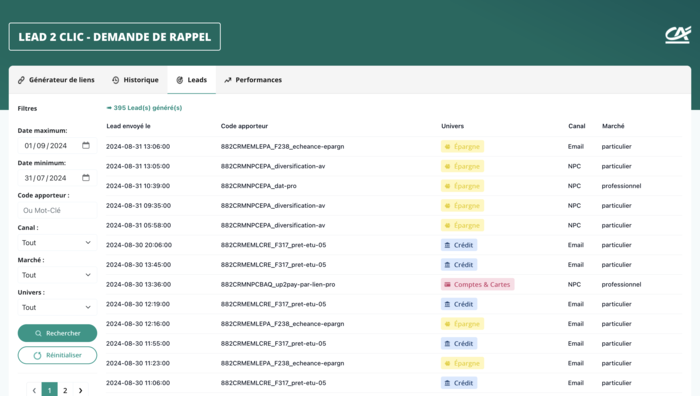Viewport: 700px width, 396px height.
Task: Click the Date maximum field 01/09/2024
Action: click(57, 146)
